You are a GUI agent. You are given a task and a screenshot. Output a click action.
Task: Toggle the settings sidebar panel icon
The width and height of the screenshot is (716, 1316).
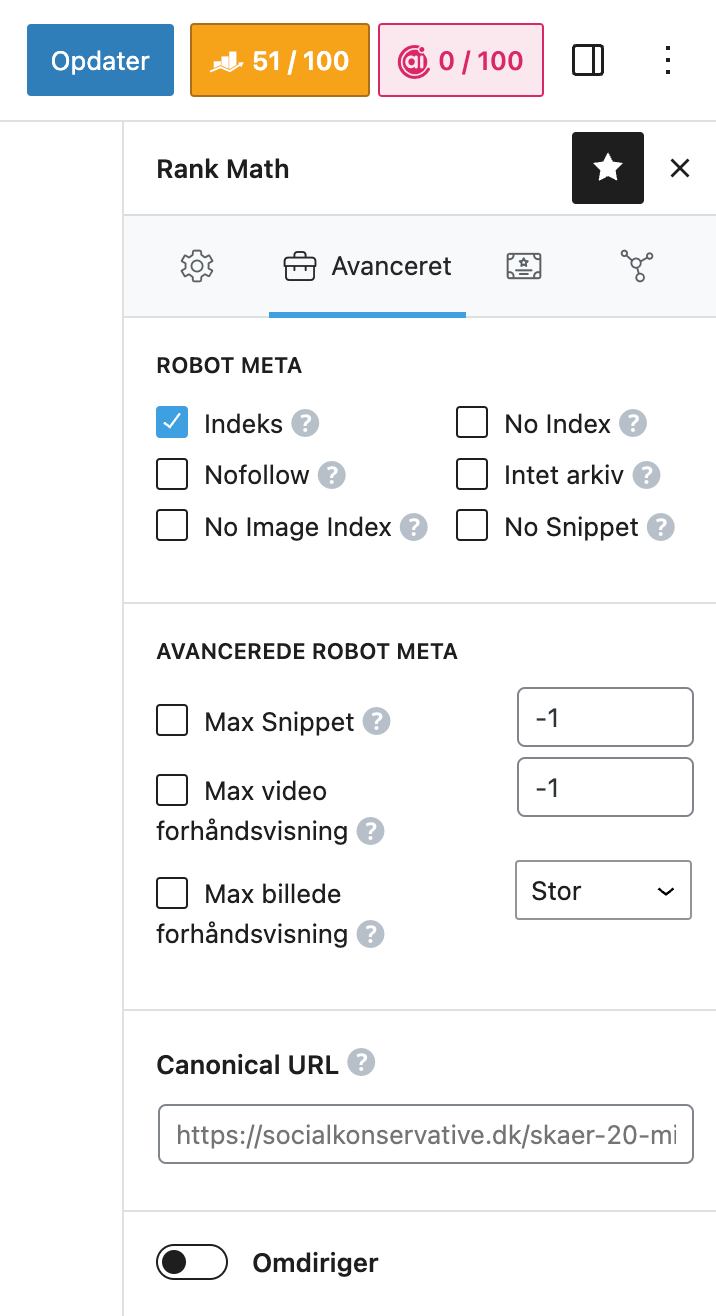(588, 61)
